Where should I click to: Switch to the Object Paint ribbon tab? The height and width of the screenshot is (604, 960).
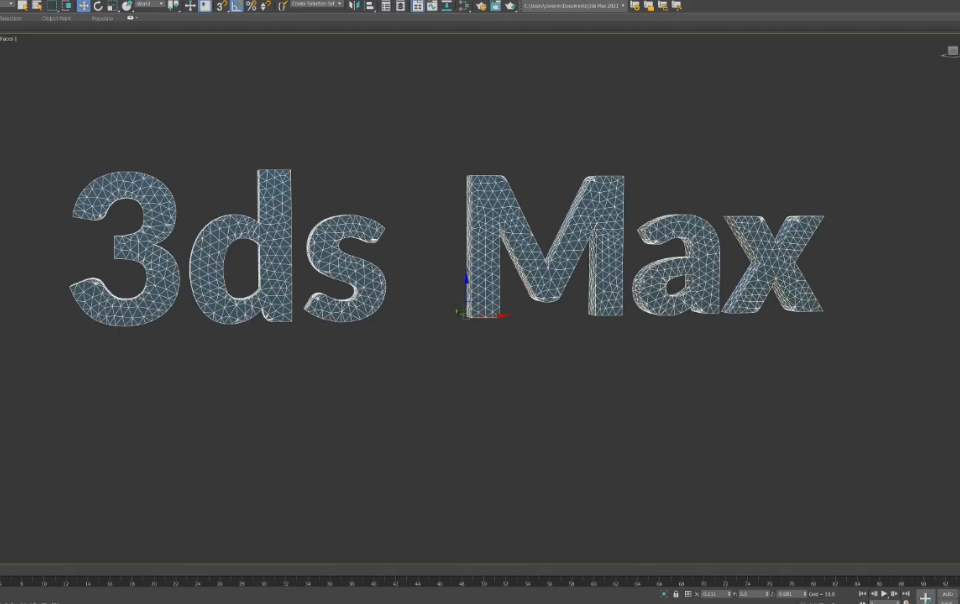tap(56, 18)
